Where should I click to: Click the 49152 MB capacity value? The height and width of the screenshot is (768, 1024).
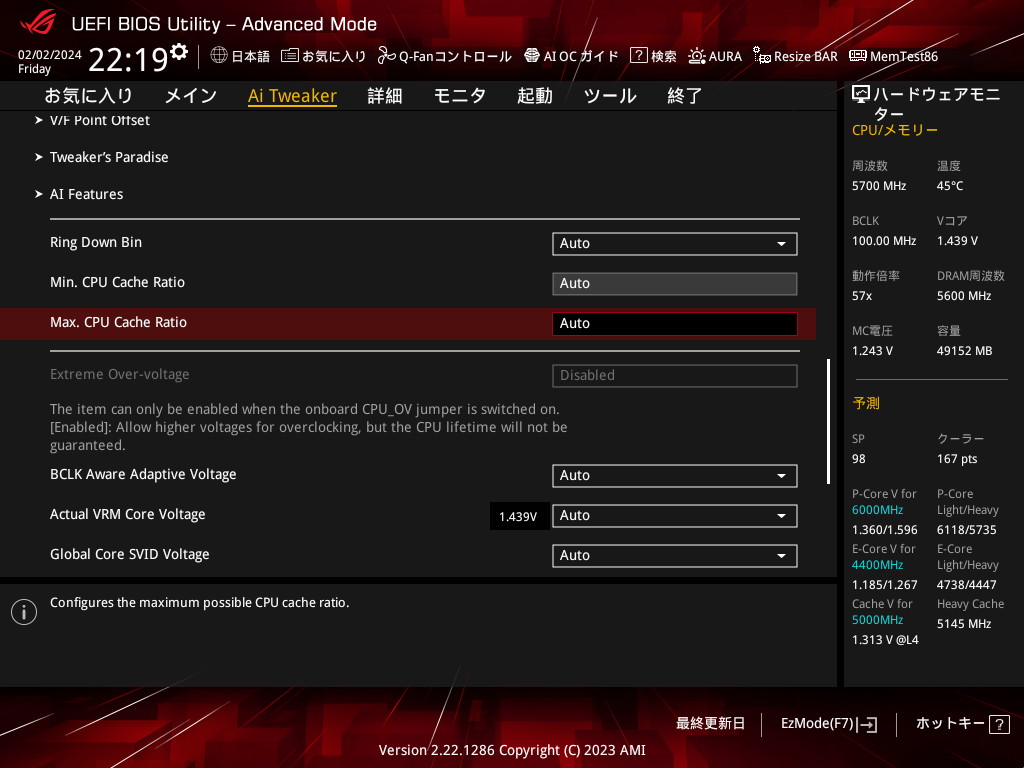pyautogui.click(x=964, y=351)
